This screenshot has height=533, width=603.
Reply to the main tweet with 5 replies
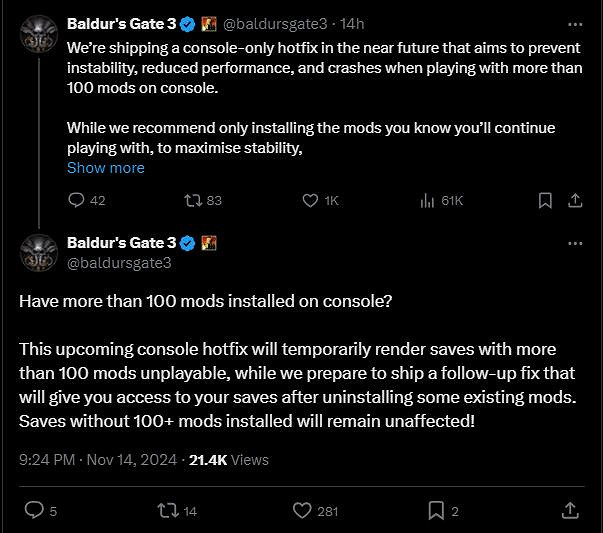[35, 510]
